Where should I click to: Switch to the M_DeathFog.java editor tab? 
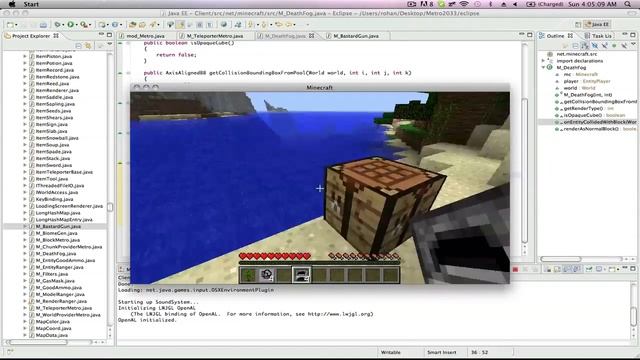tap(285, 36)
